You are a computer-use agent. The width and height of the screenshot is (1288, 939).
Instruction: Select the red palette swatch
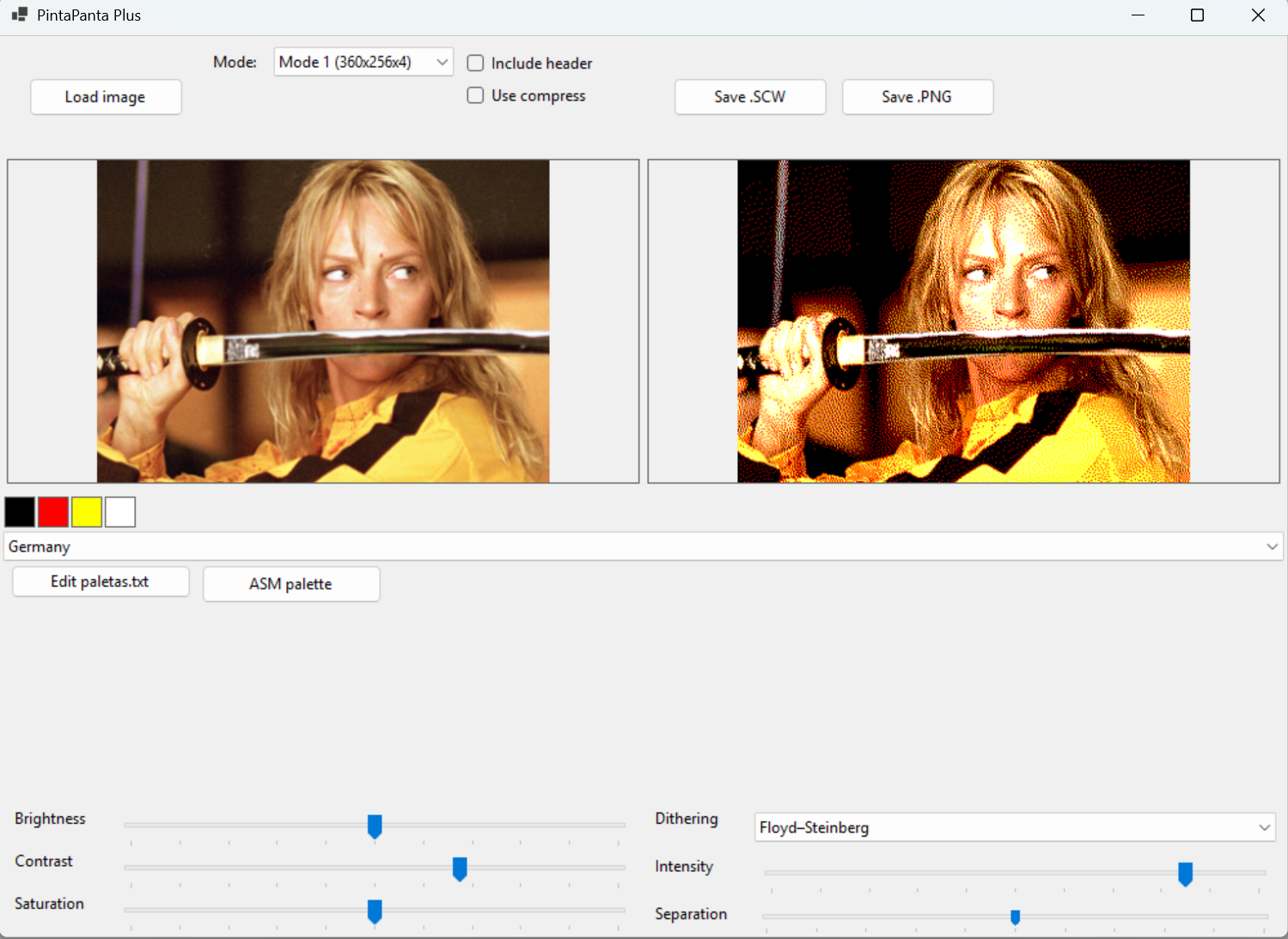point(53,512)
